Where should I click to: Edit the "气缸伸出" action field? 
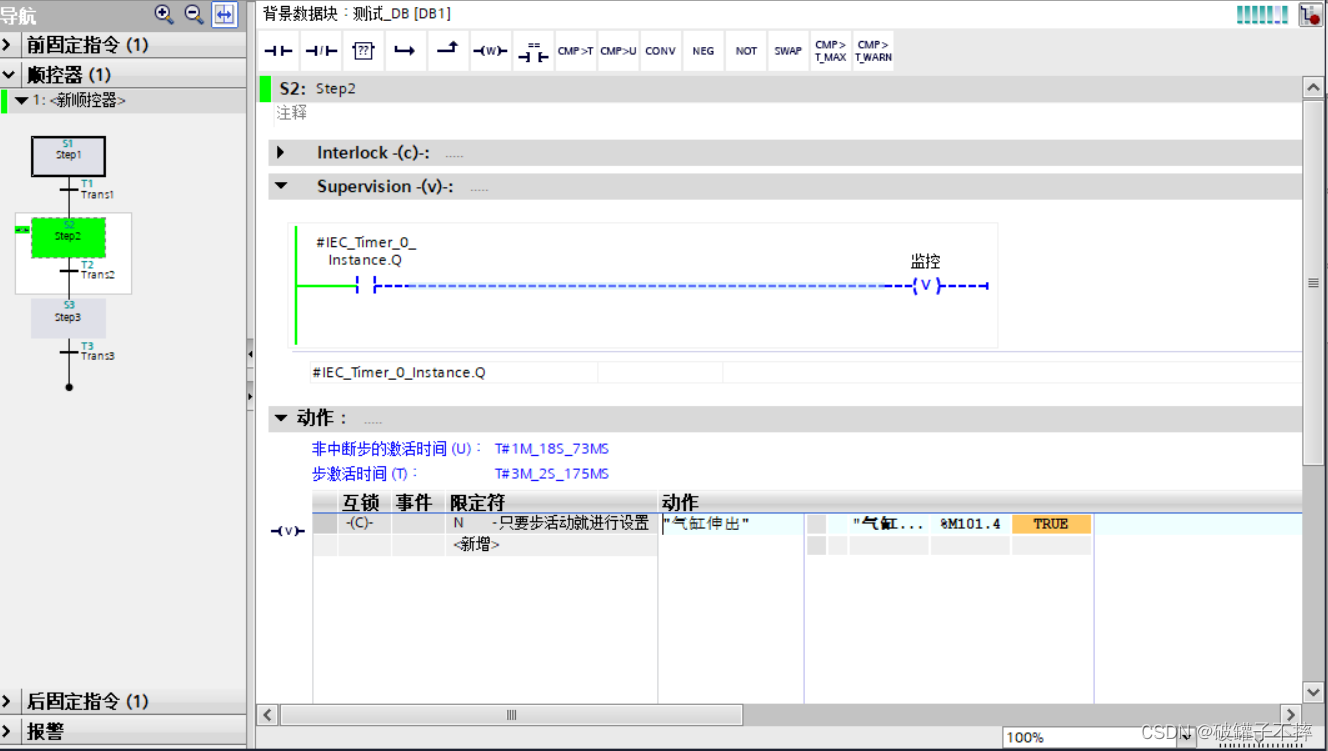731,524
